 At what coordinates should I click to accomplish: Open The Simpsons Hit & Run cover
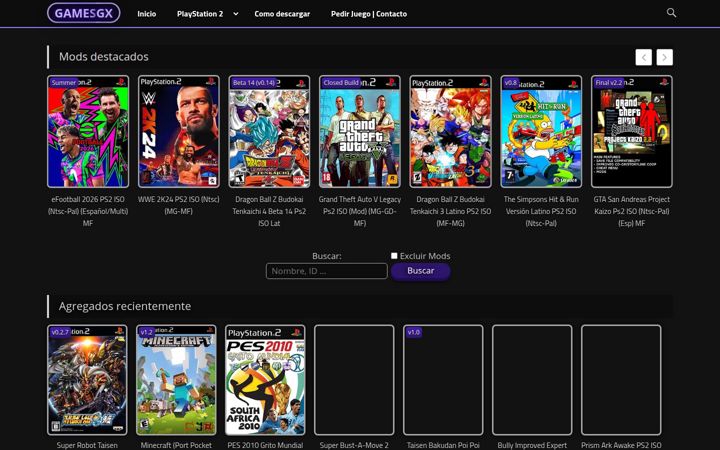(541, 132)
